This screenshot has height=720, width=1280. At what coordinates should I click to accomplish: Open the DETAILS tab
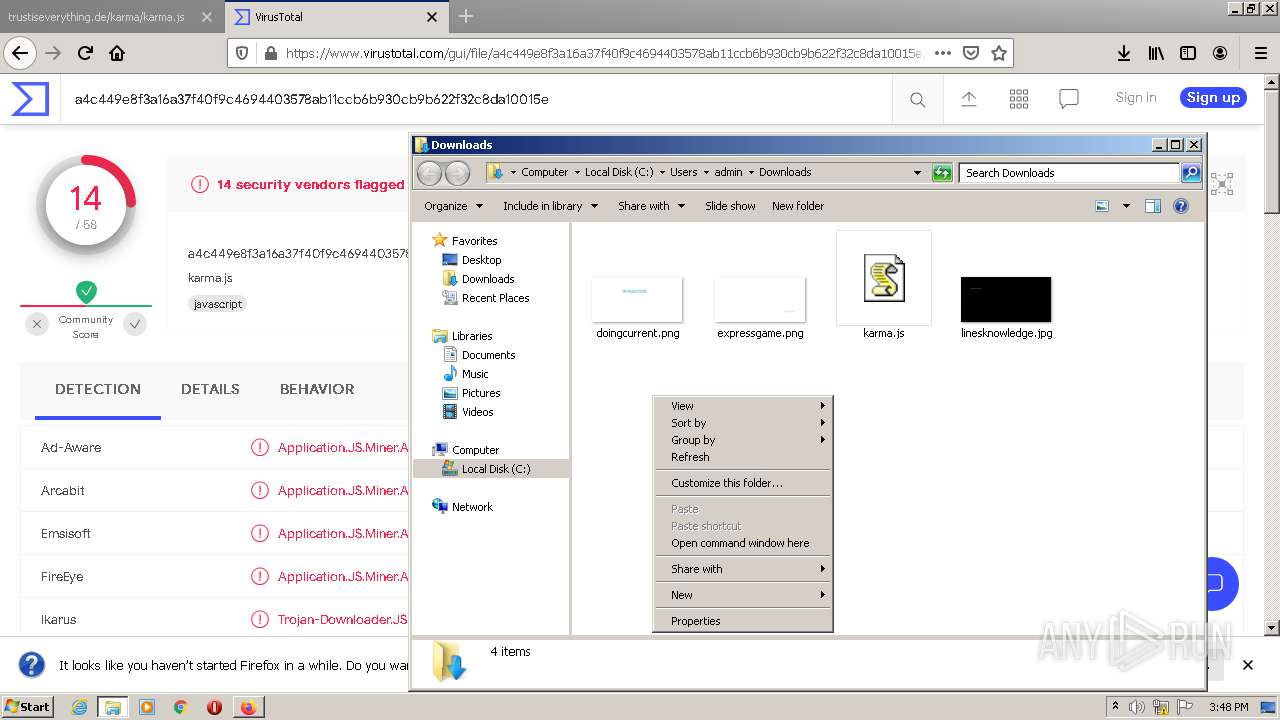pyautogui.click(x=210, y=389)
